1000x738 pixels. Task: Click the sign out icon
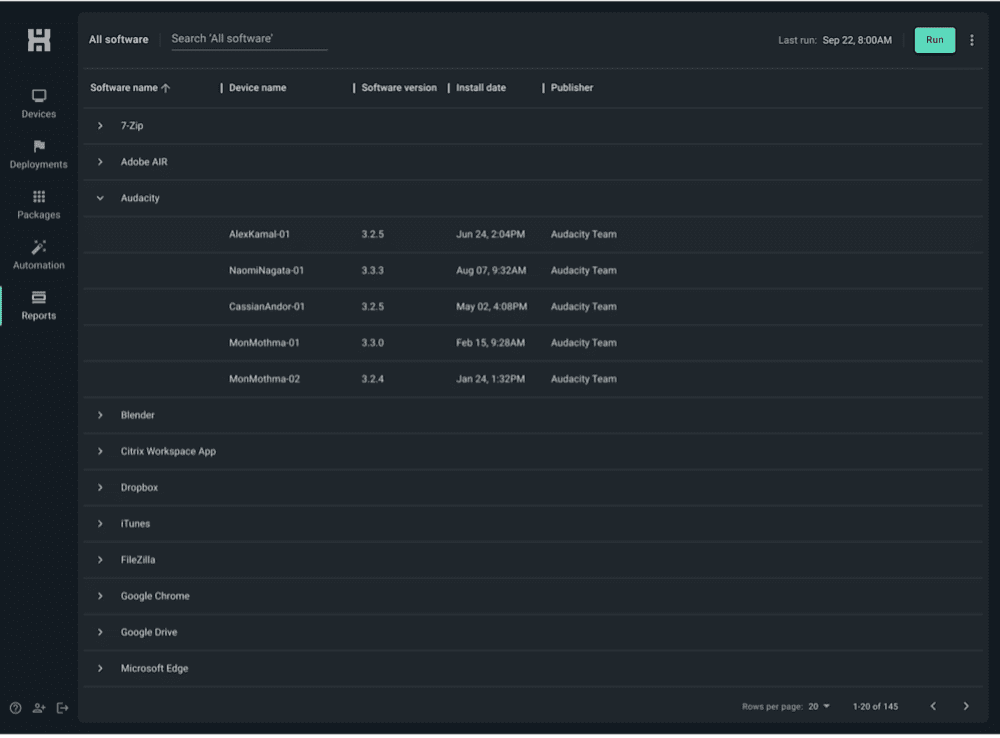coord(62,708)
